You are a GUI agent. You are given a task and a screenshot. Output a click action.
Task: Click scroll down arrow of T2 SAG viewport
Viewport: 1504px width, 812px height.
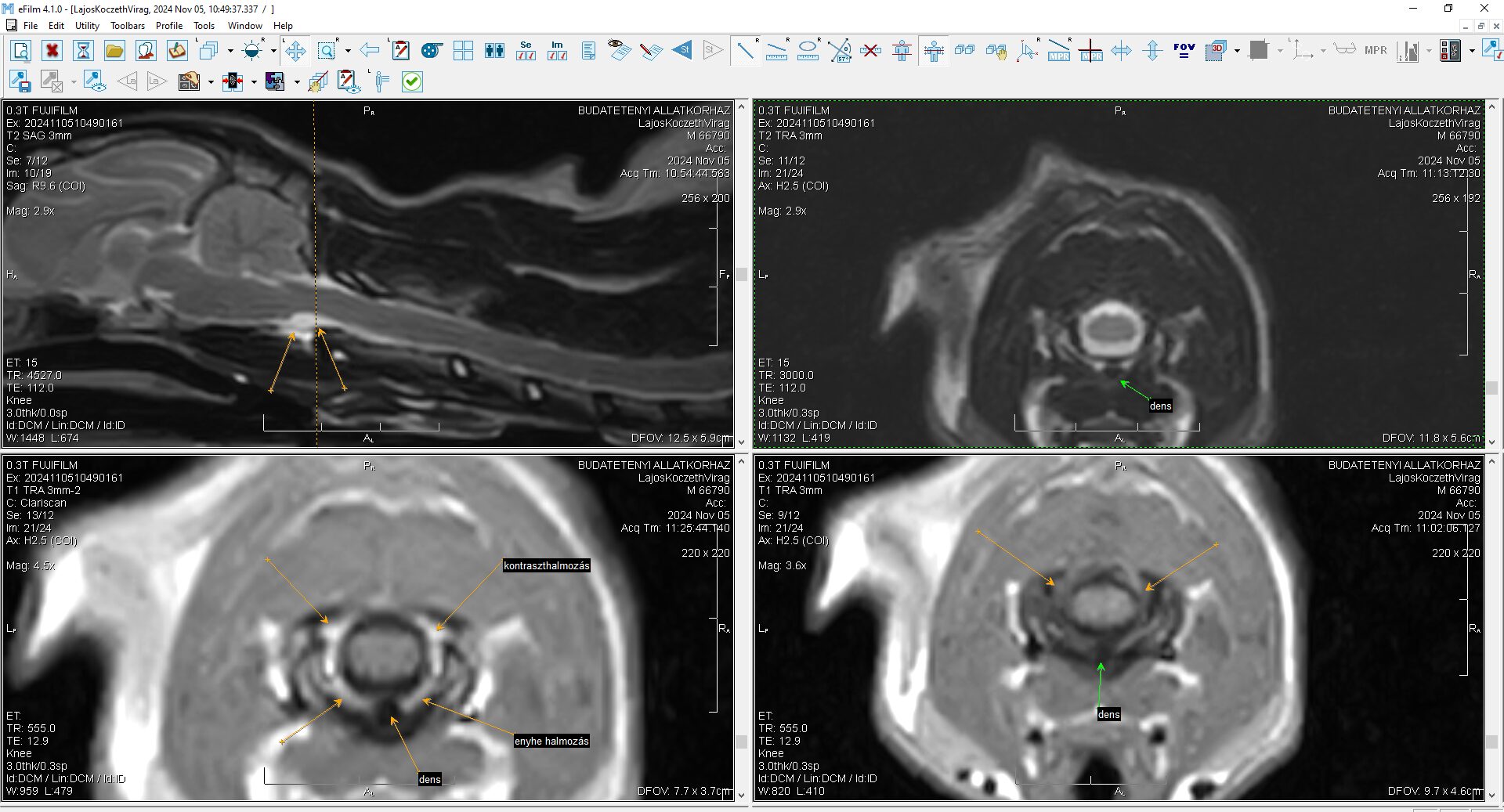(x=741, y=442)
